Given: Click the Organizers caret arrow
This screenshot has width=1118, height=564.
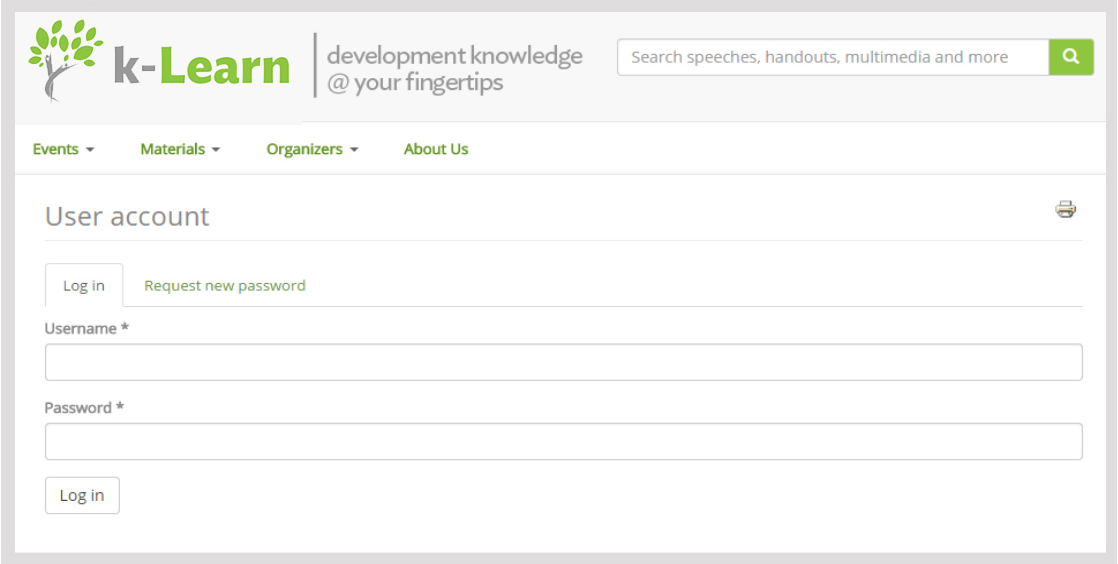Looking at the screenshot, I should [x=354, y=150].
